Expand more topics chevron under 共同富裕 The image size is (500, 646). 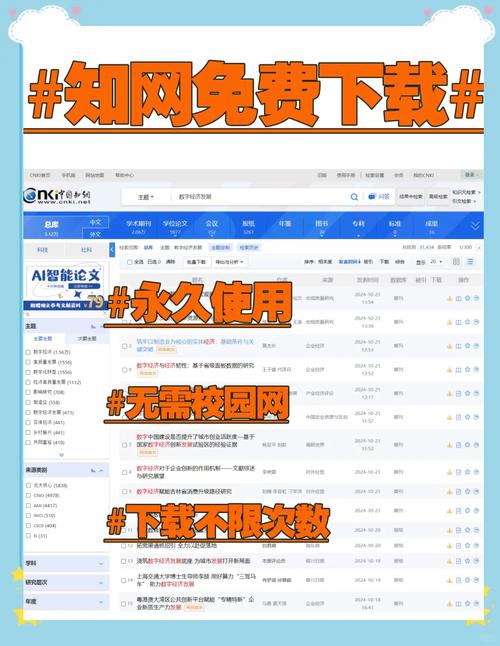click(x=61, y=455)
